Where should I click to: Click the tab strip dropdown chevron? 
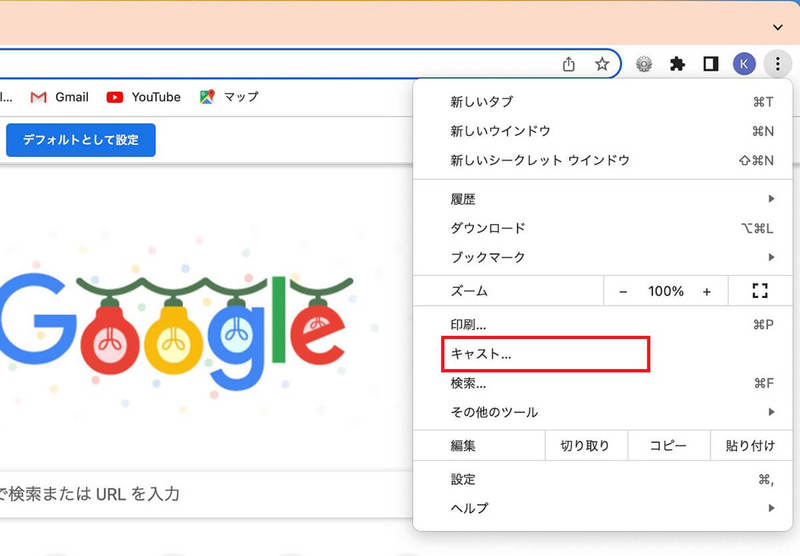click(x=778, y=27)
